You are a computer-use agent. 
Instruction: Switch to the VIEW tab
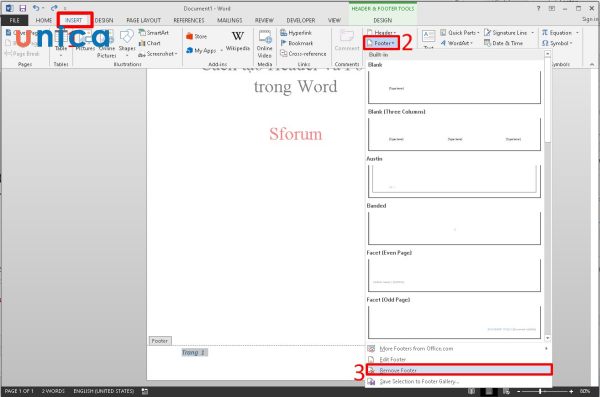(x=334, y=20)
